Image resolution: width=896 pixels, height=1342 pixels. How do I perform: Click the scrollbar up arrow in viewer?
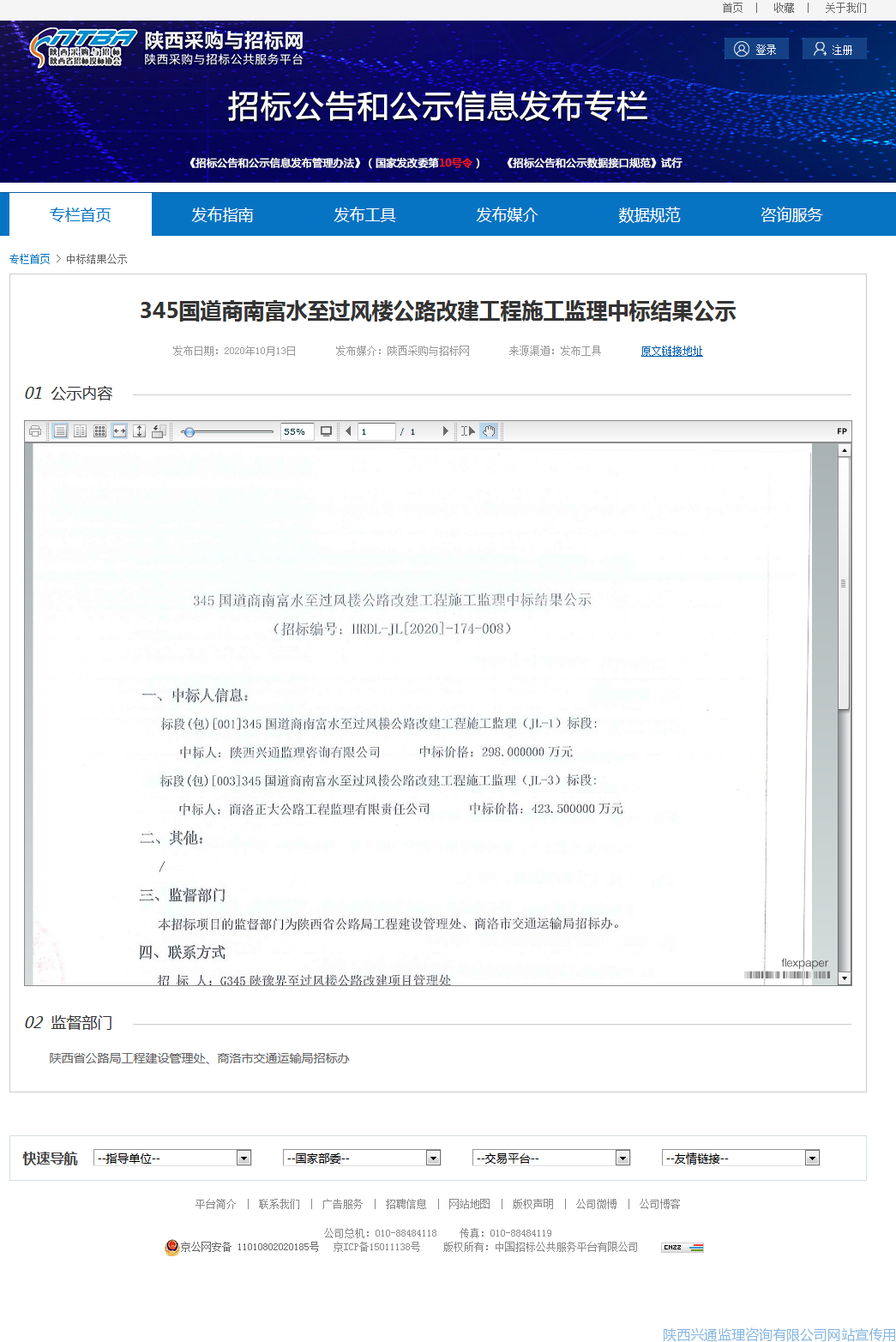click(x=845, y=450)
